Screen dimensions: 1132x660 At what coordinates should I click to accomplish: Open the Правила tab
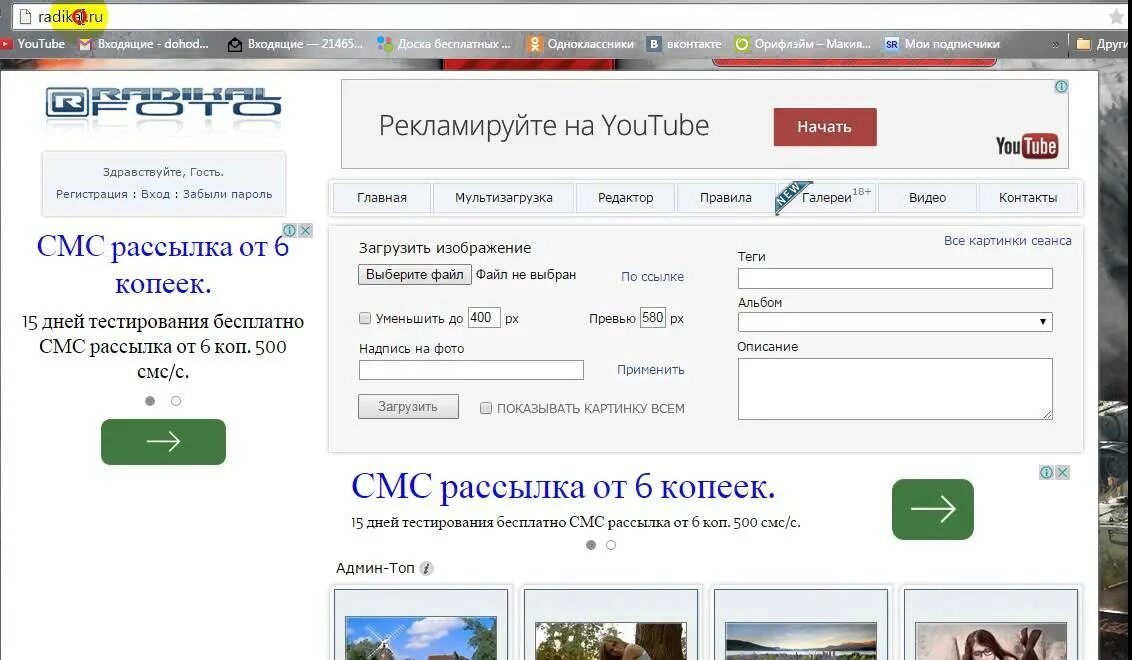coord(726,198)
